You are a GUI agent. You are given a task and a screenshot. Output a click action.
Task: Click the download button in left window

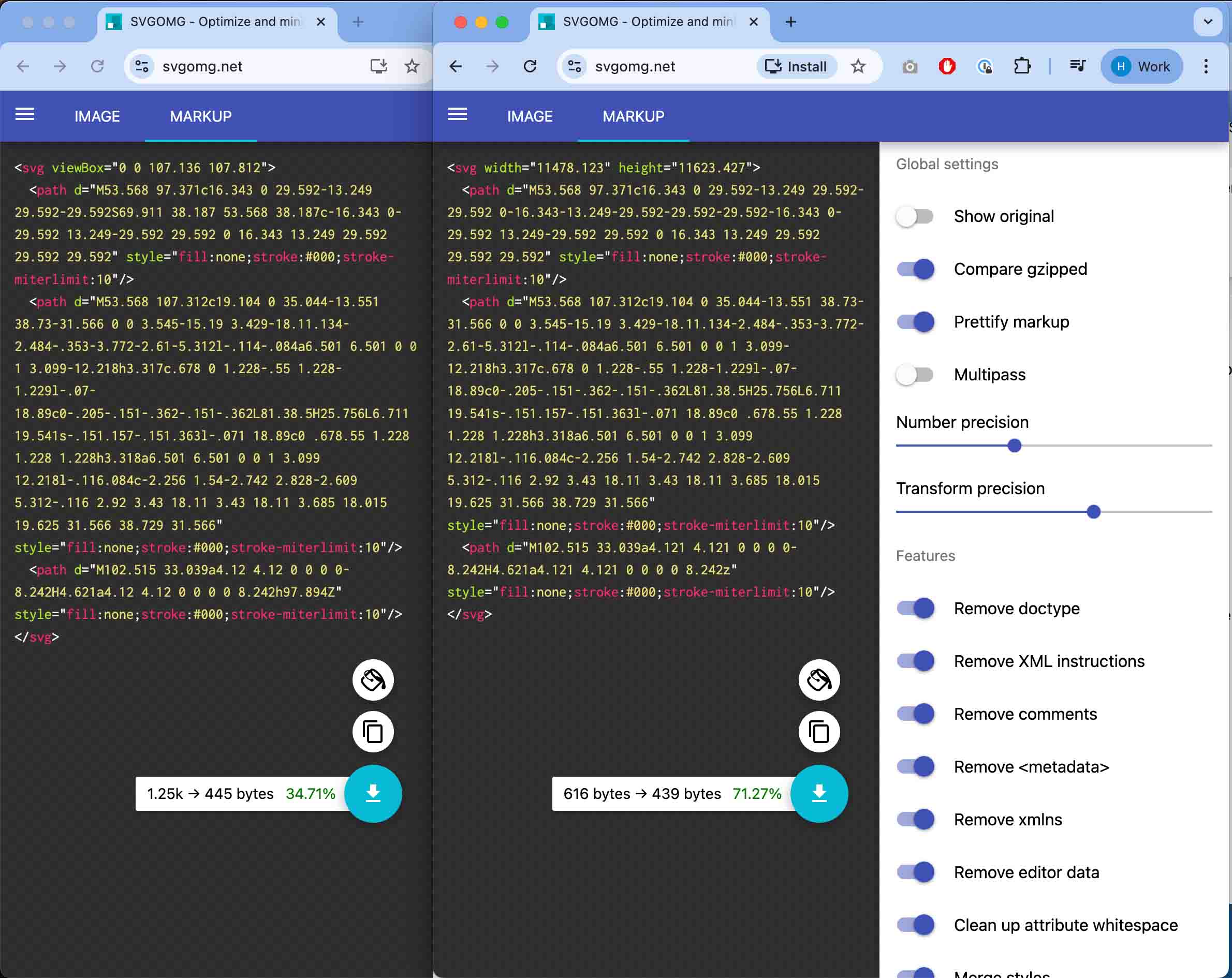373,793
